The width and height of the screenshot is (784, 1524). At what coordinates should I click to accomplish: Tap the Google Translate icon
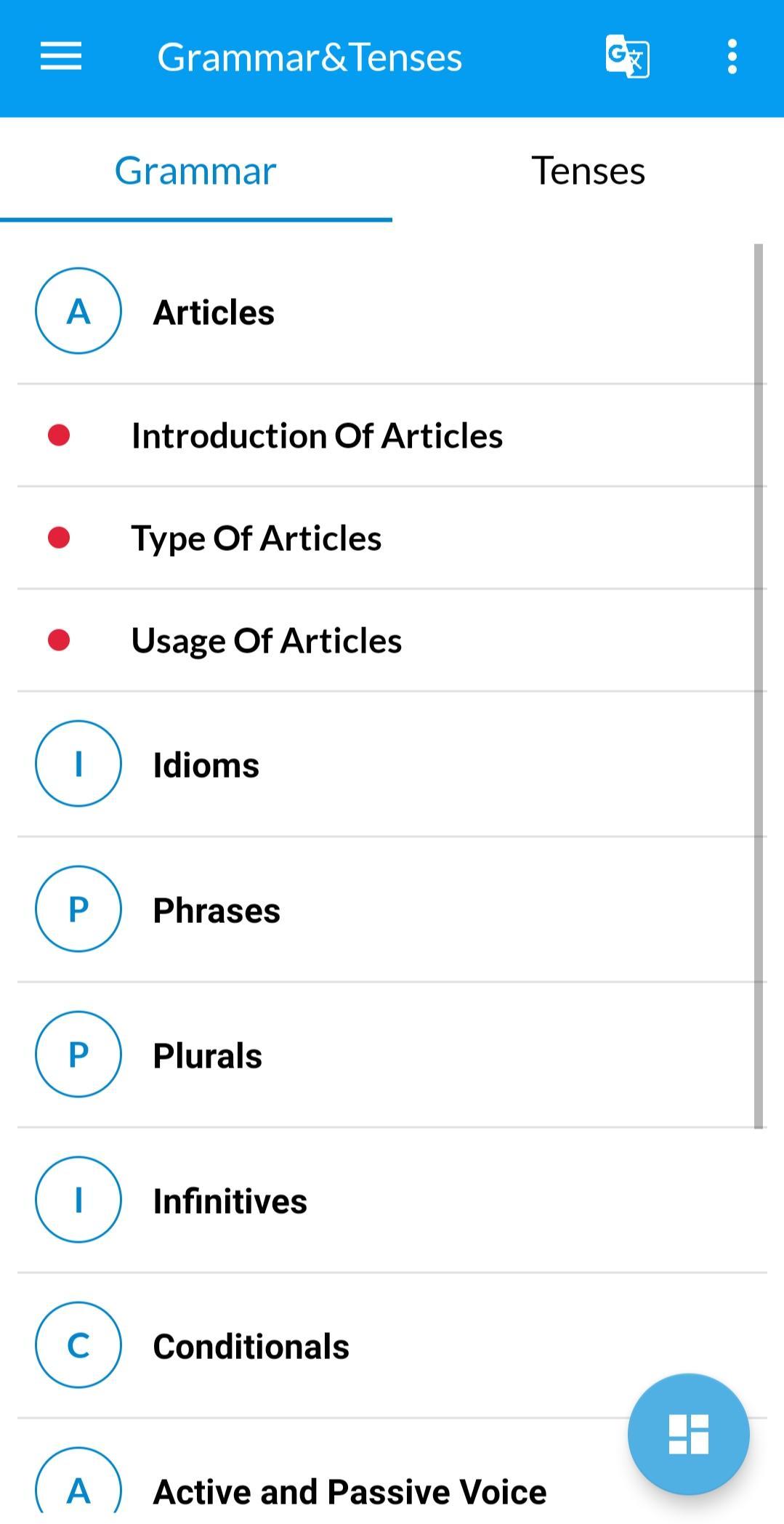click(x=627, y=56)
